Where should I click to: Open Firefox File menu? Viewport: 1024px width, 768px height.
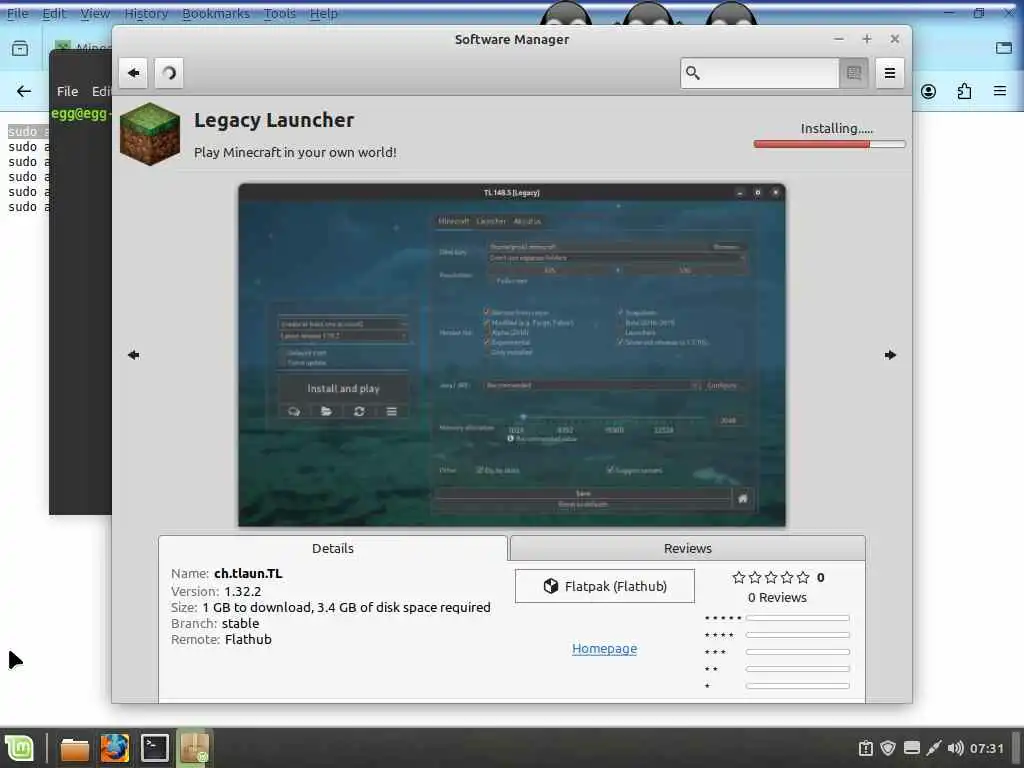17,13
